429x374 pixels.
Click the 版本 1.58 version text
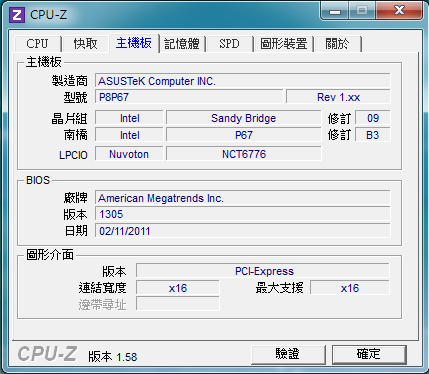(x=113, y=357)
